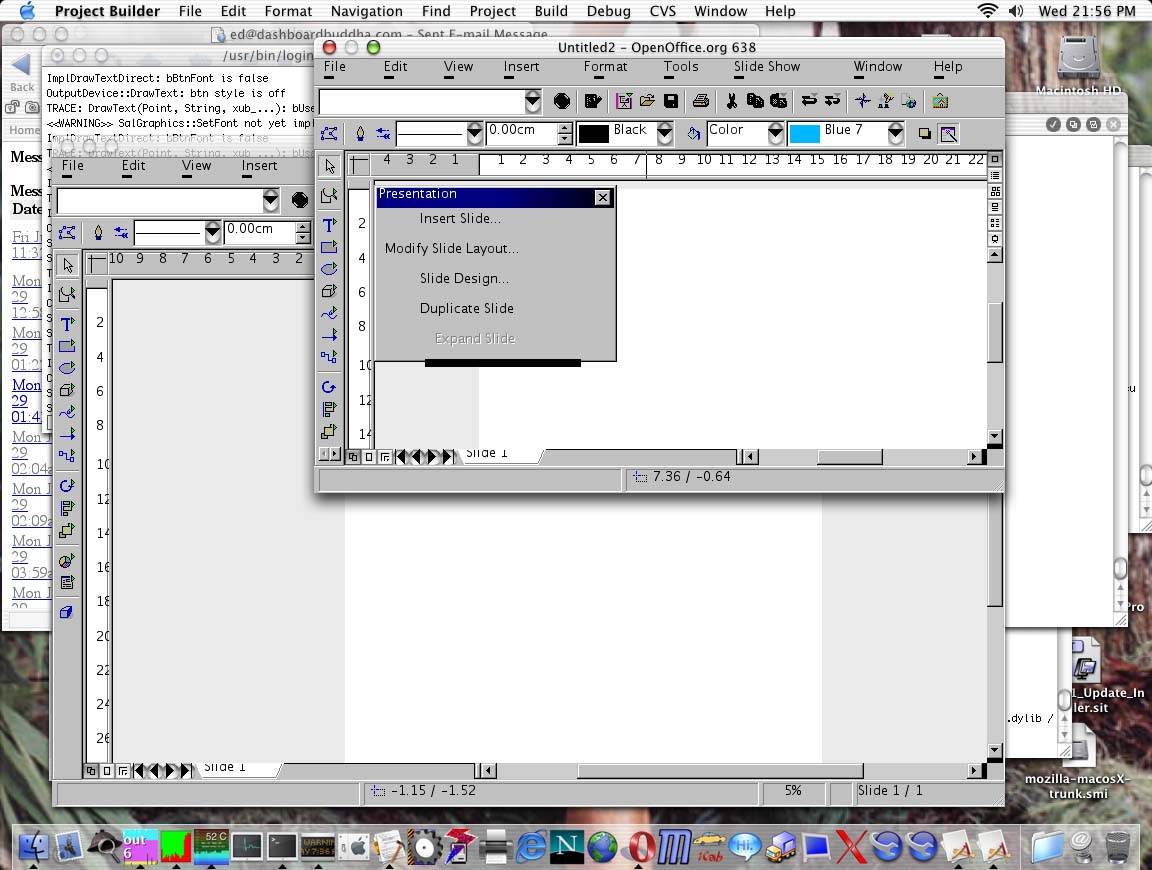
Task: Click Modify Slide Layout... in Presentation panel
Action: click(452, 248)
